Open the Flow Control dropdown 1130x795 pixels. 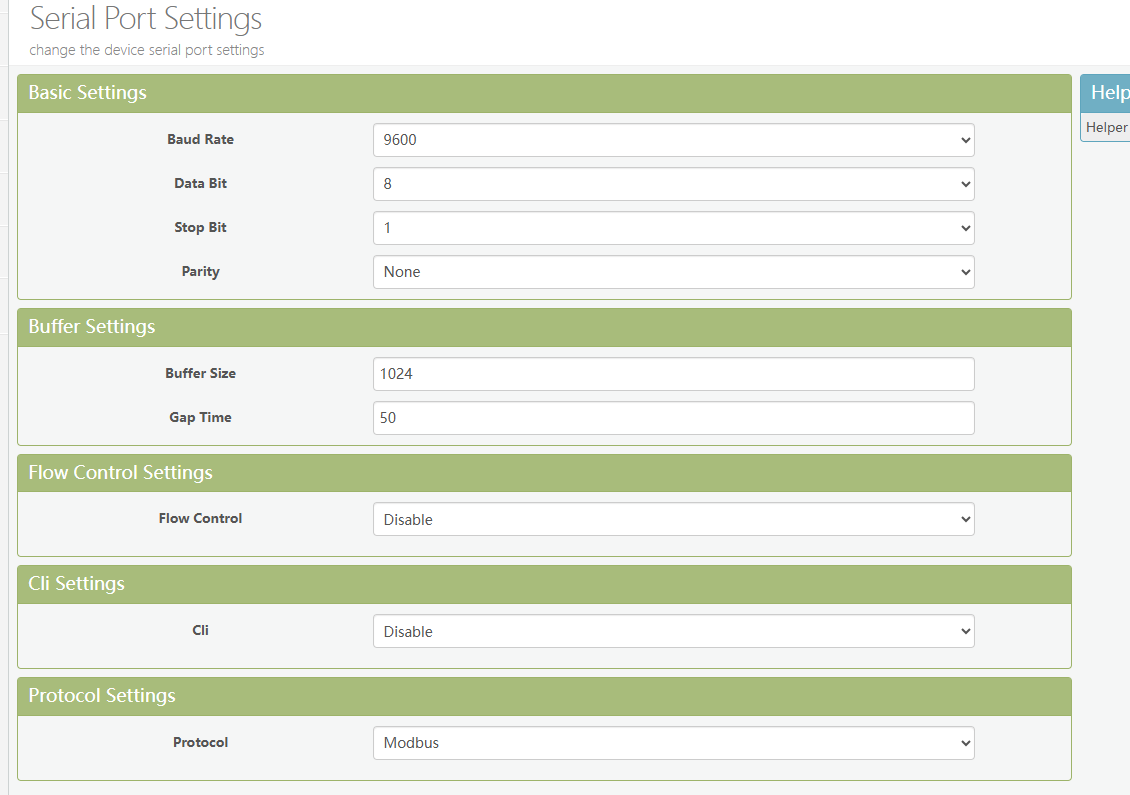(x=673, y=519)
